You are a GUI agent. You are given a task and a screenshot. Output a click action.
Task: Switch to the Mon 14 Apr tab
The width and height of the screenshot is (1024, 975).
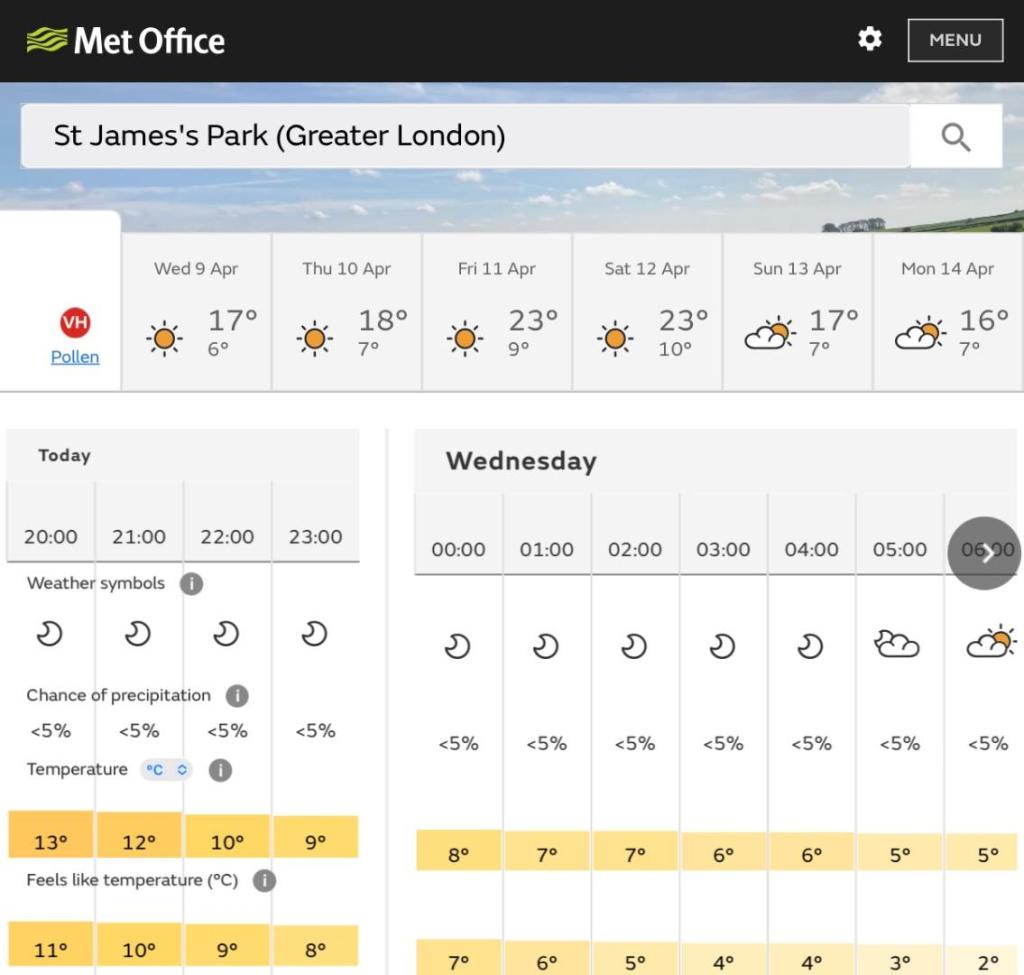tap(947, 312)
